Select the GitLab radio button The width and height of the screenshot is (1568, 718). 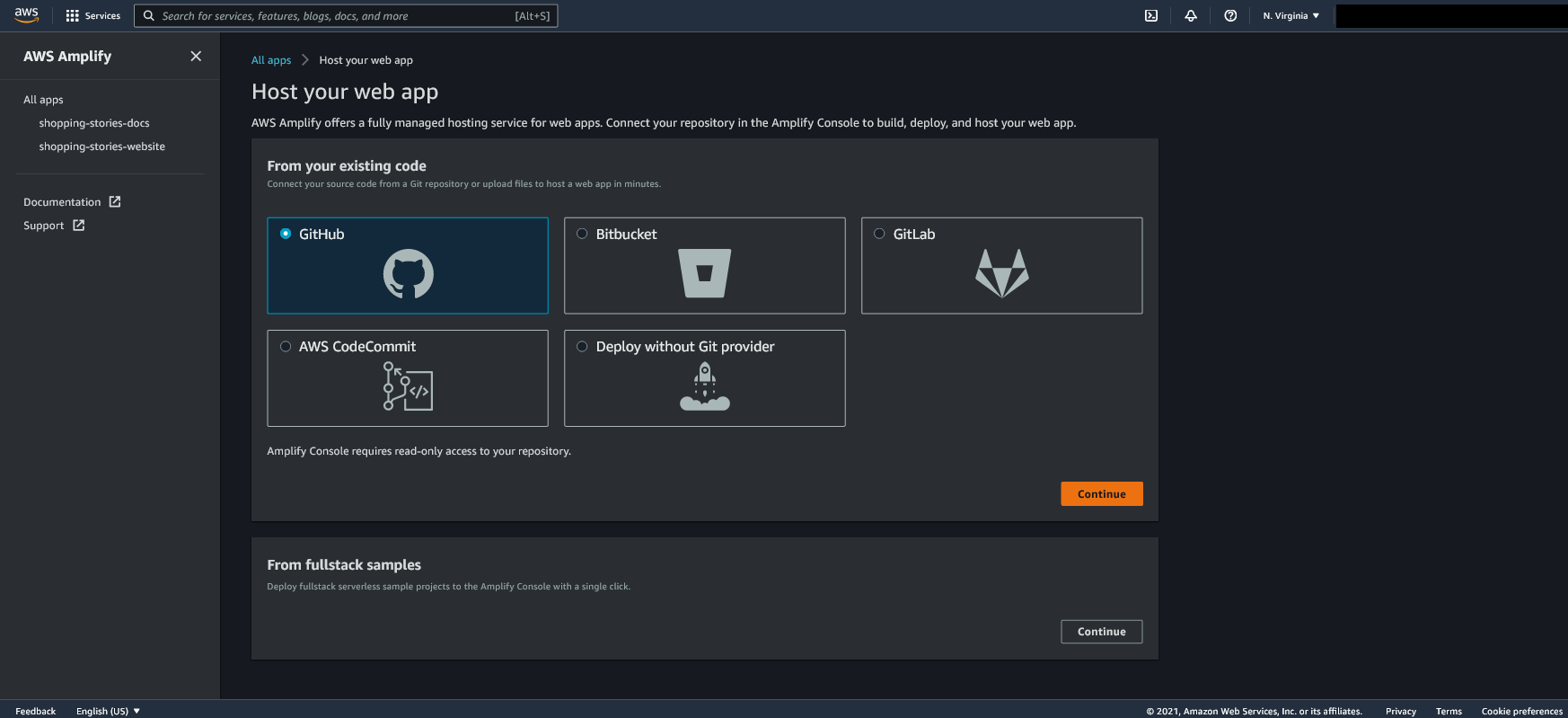pos(879,234)
